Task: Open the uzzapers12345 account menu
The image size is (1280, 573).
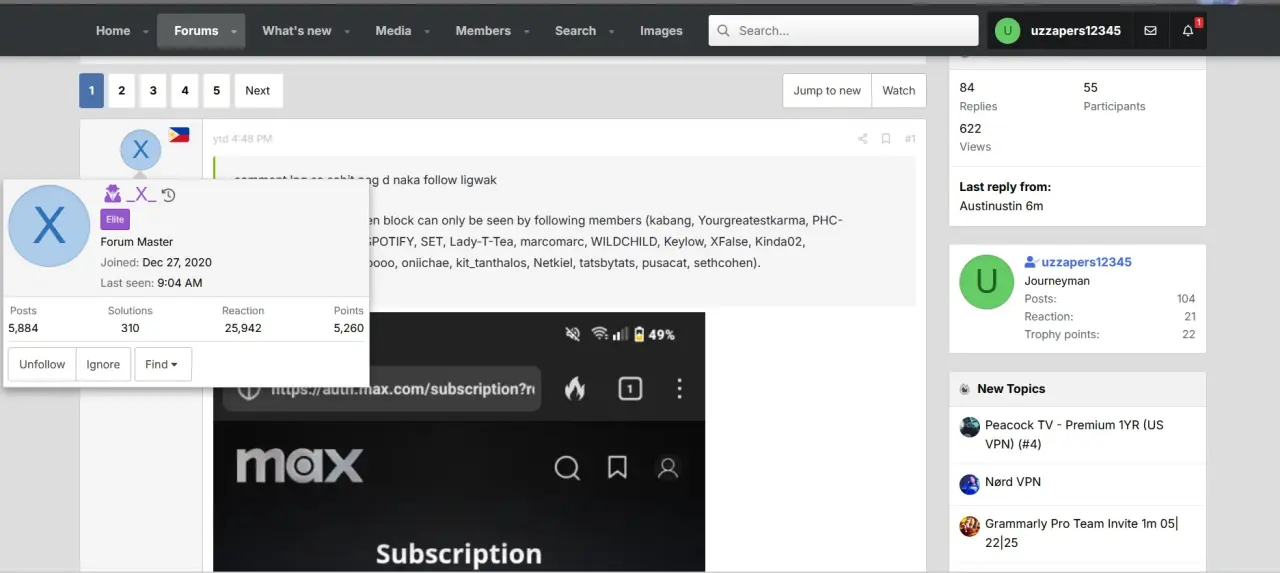Action: coord(1058,31)
